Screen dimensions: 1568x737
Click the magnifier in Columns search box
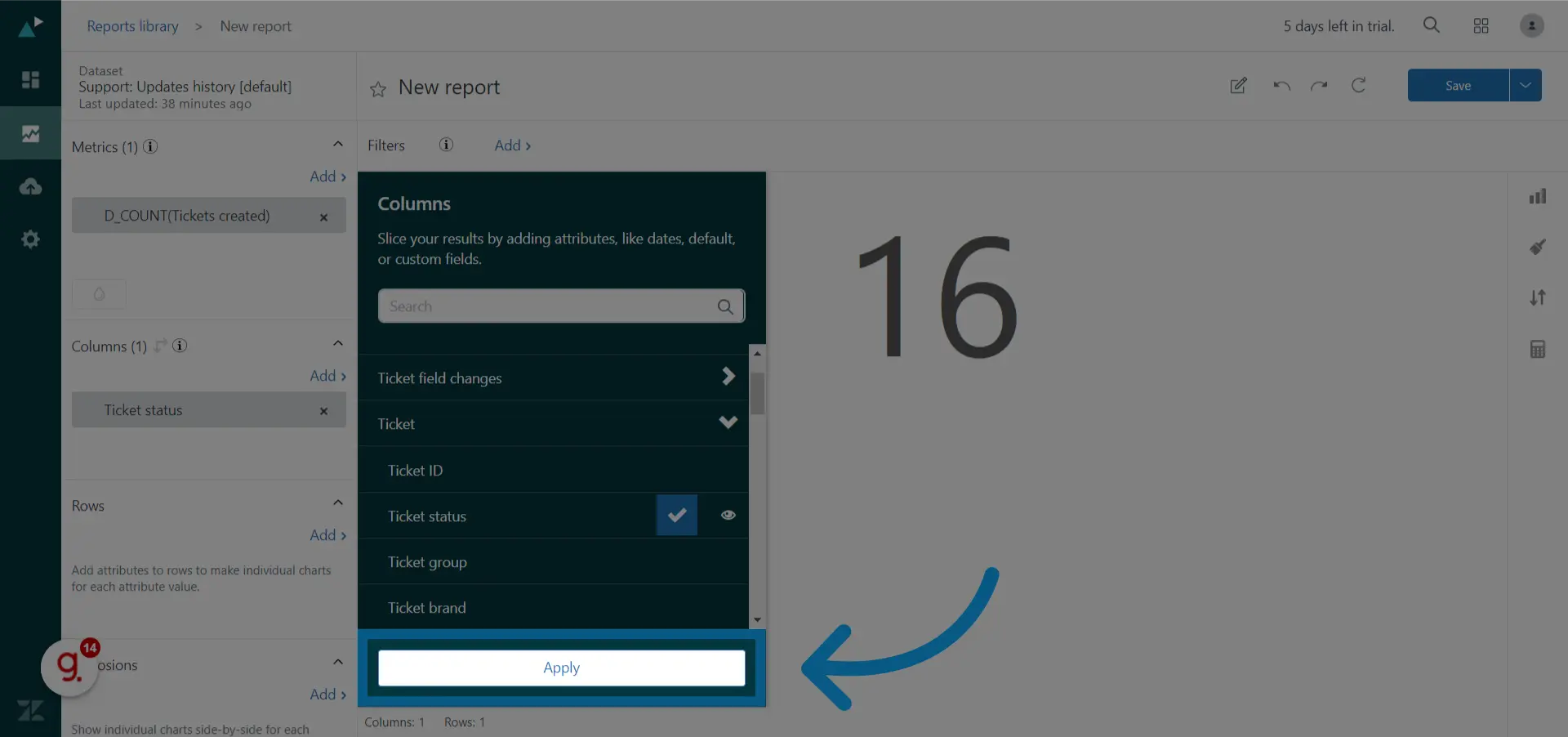[x=724, y=306]
